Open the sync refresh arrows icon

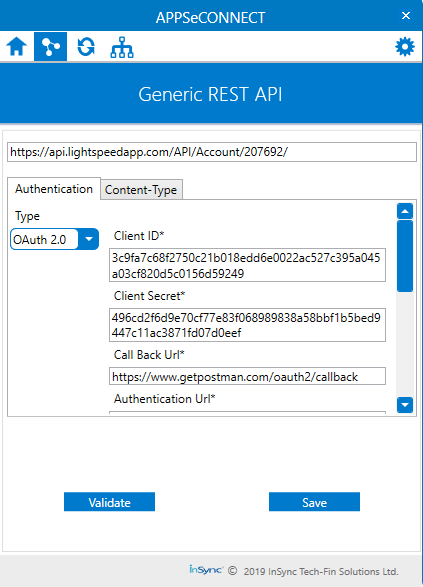86,47
